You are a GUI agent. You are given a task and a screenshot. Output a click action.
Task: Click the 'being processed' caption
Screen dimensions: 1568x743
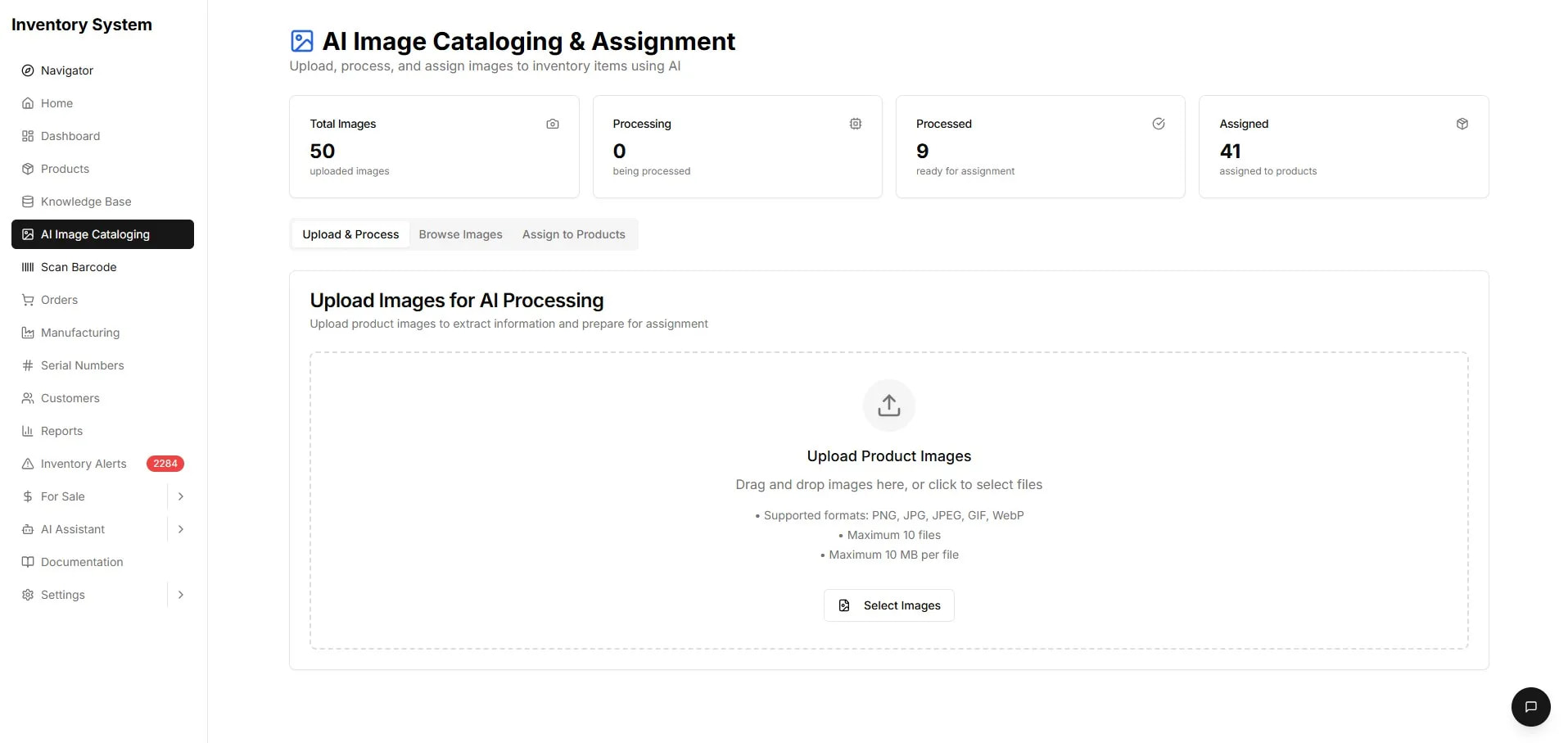point(652,171)
